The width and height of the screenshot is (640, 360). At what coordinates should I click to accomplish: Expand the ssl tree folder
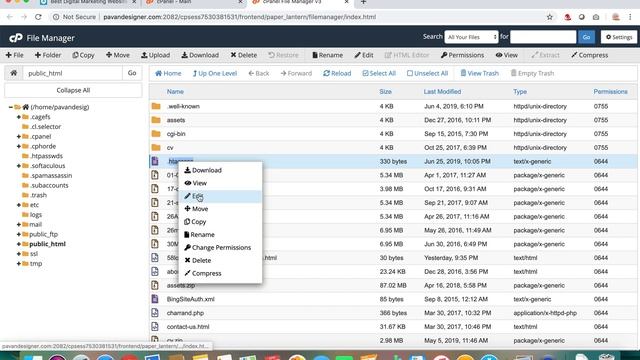click(x=19, y=254)
